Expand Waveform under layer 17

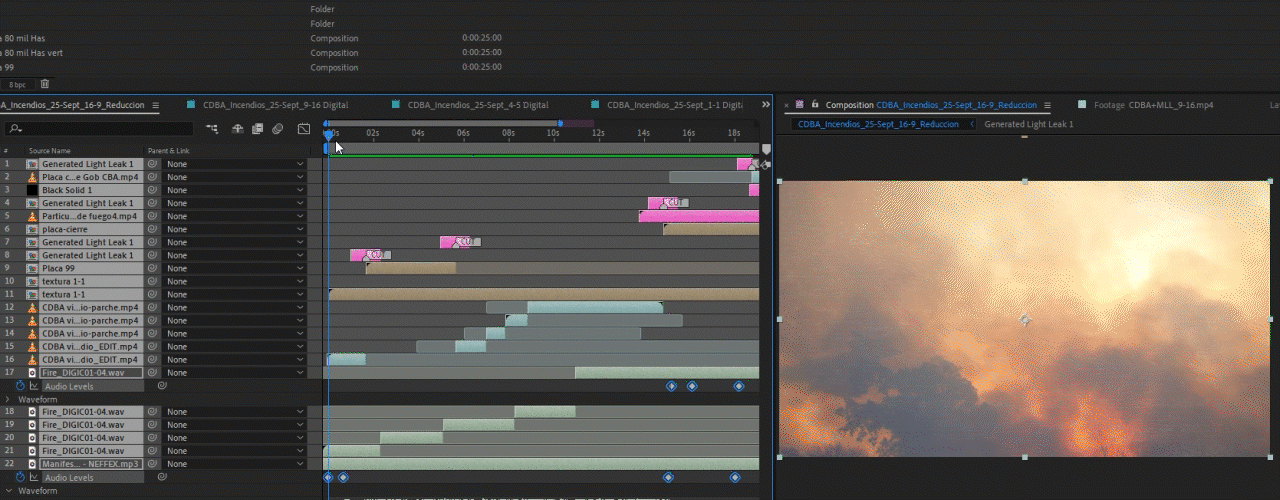(x=9, y=399)
